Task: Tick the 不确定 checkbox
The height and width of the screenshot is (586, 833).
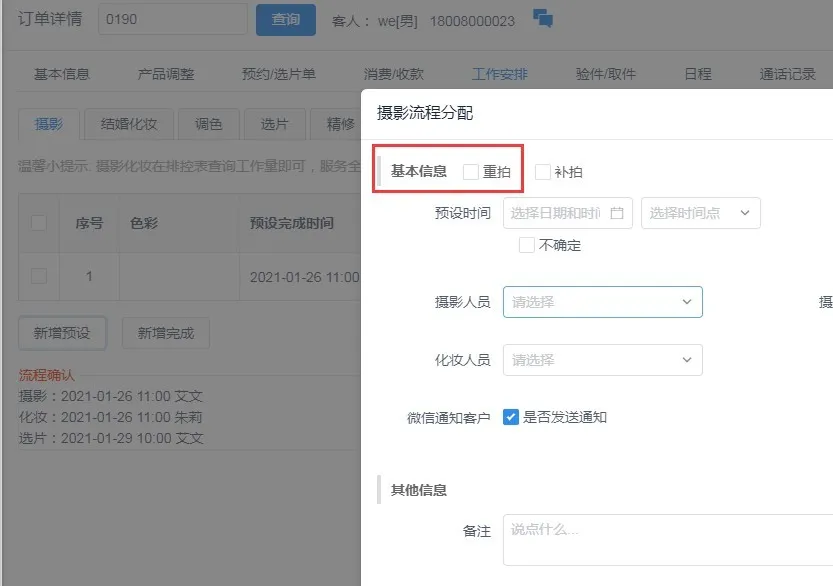Action: [527, 245]
